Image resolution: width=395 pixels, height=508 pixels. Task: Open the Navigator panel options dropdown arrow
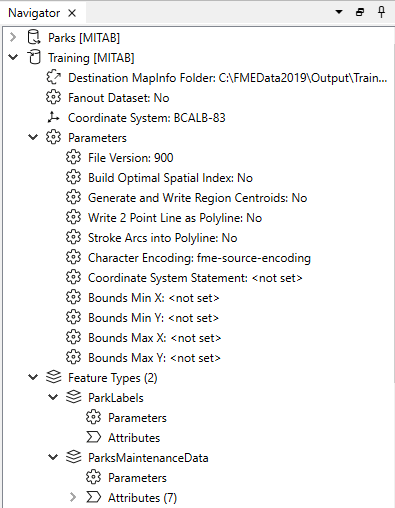(x=339, y=12)
